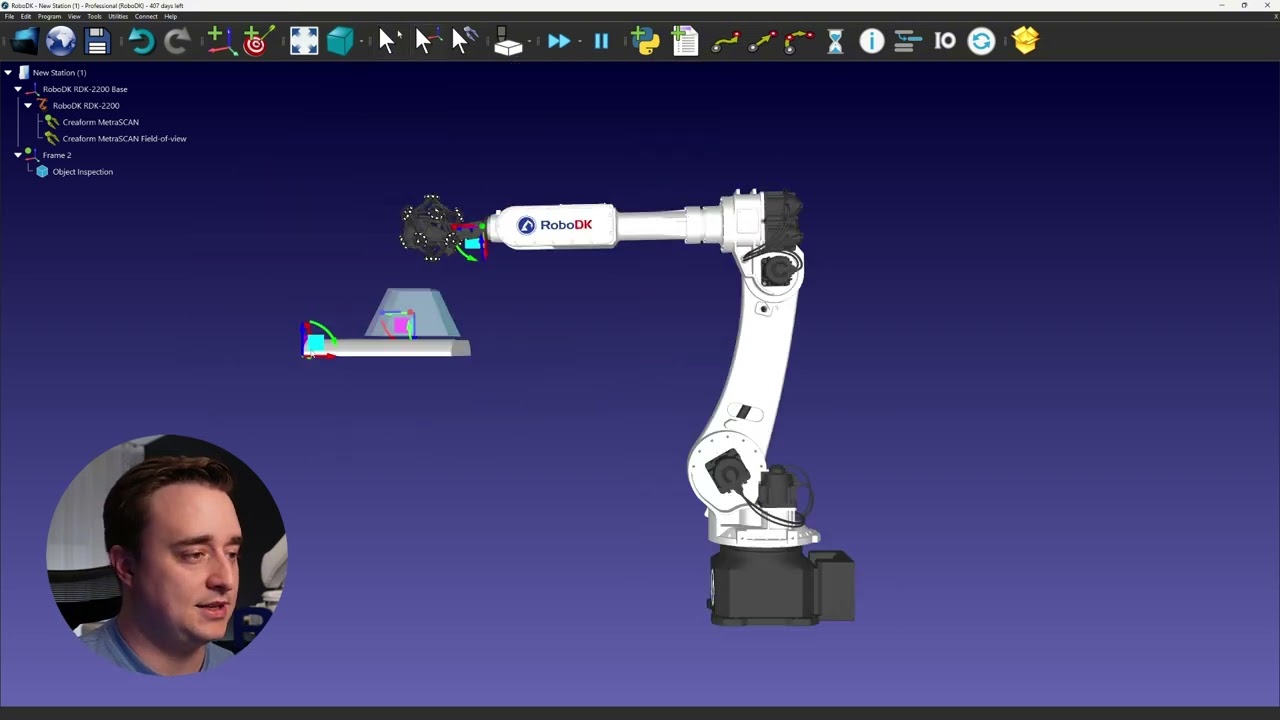Add a pause instruction with hourglass icon

tap(835, 41)
